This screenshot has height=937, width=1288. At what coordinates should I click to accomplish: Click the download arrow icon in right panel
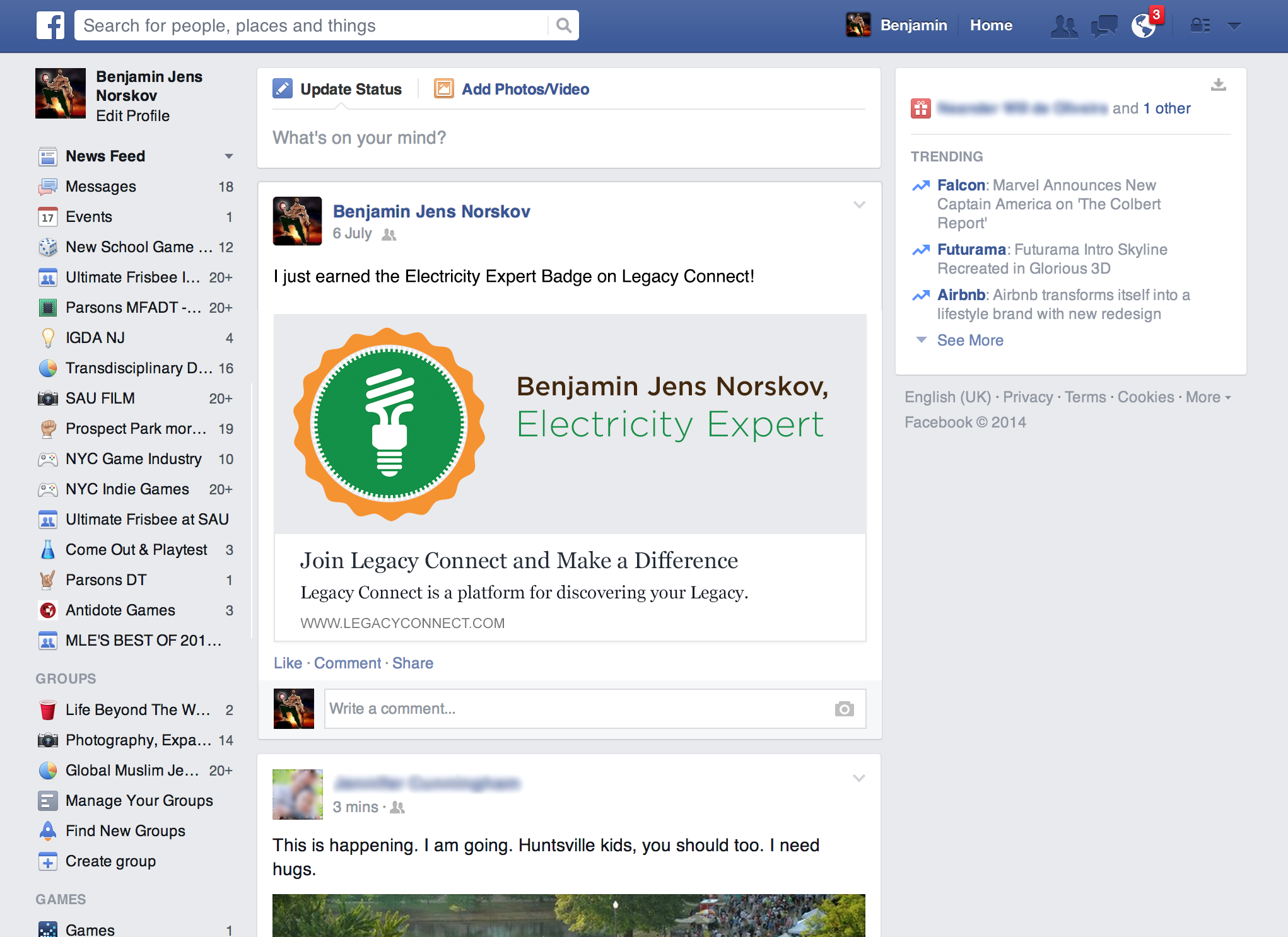pyautogui.click(x=1219, y=84)
